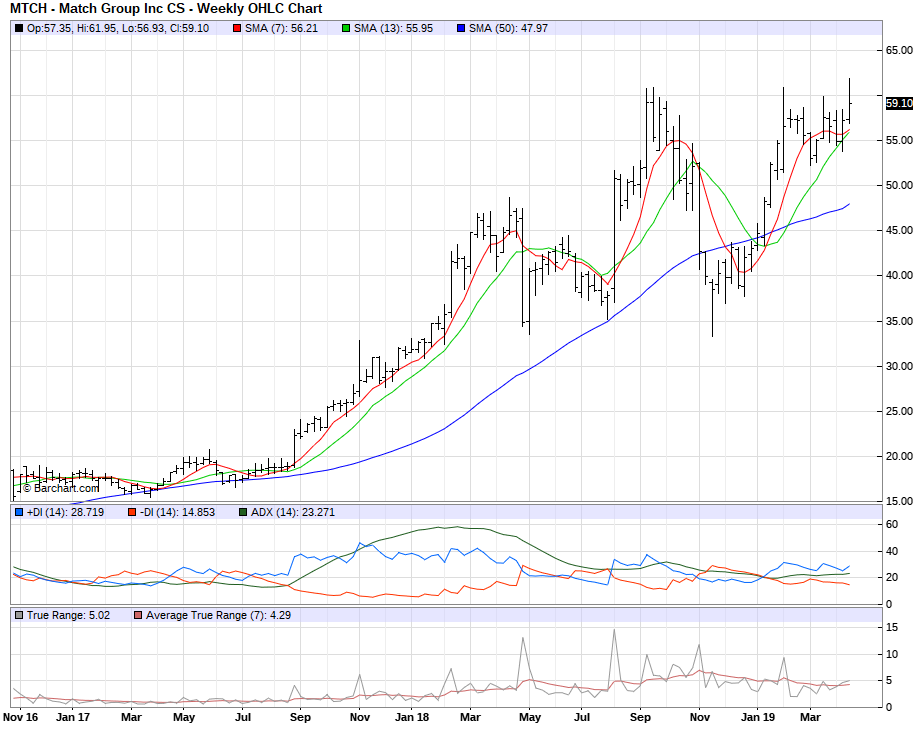924x748 pixels.
Task: Click the red SMA (7) legend swatch
Action: tap(237, 28)
